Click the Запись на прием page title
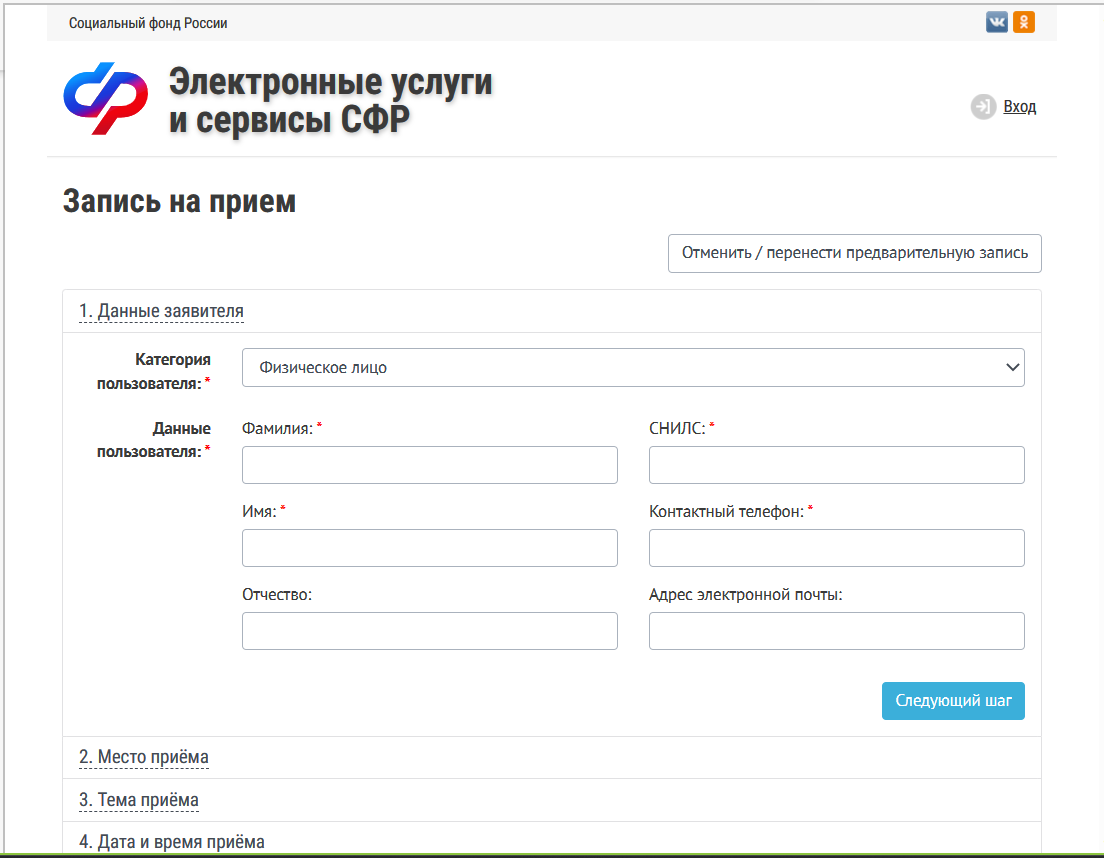 coord(177,200)
